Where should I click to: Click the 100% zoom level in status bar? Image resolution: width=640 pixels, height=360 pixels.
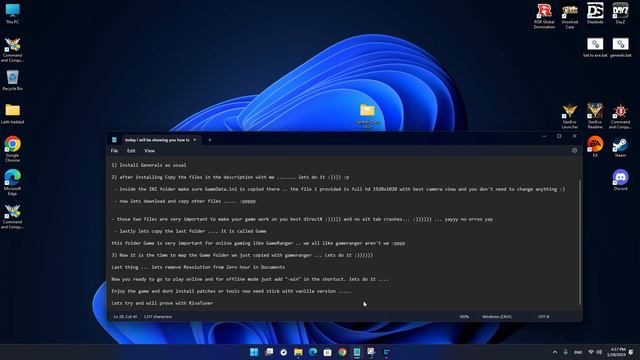[464, 317]
